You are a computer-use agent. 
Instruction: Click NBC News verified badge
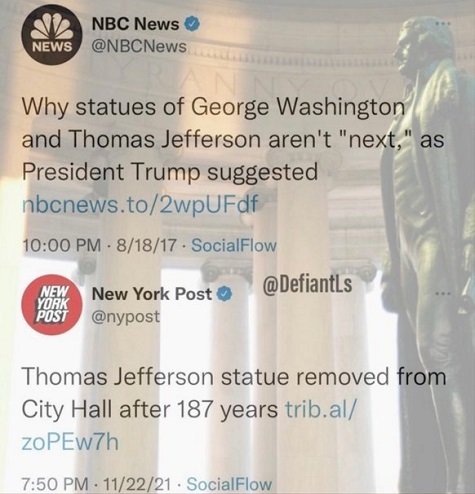click(x=192, y=24)
